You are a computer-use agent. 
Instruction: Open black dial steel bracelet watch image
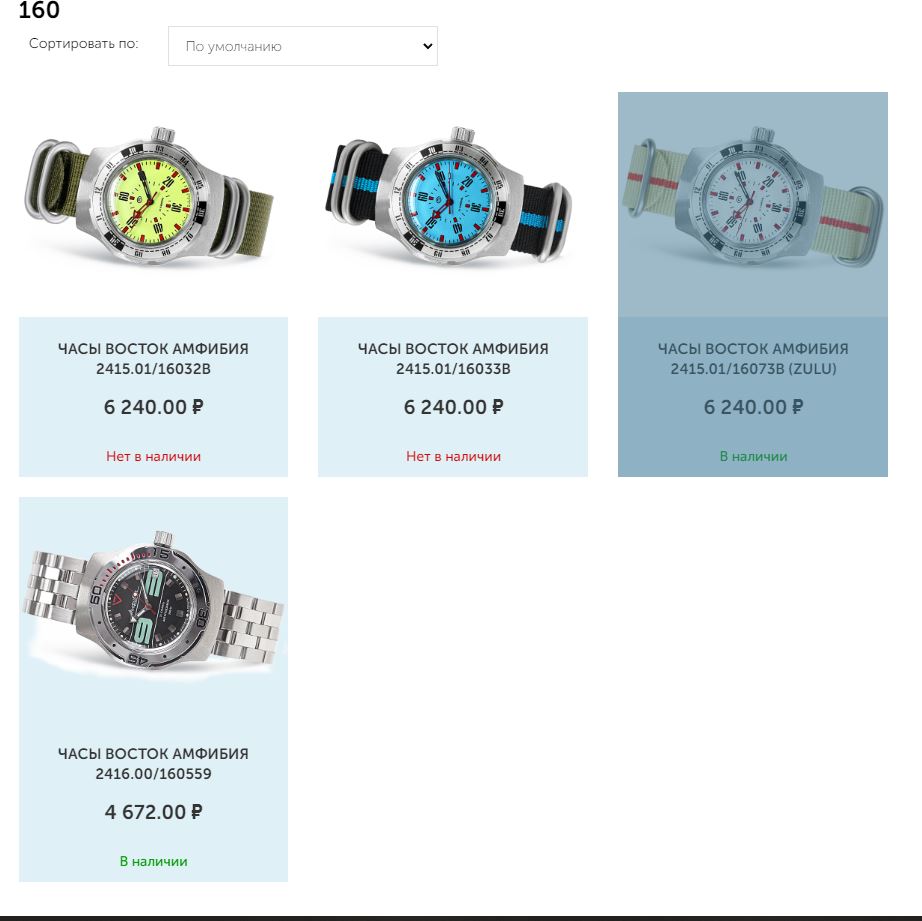coord(153,600)
